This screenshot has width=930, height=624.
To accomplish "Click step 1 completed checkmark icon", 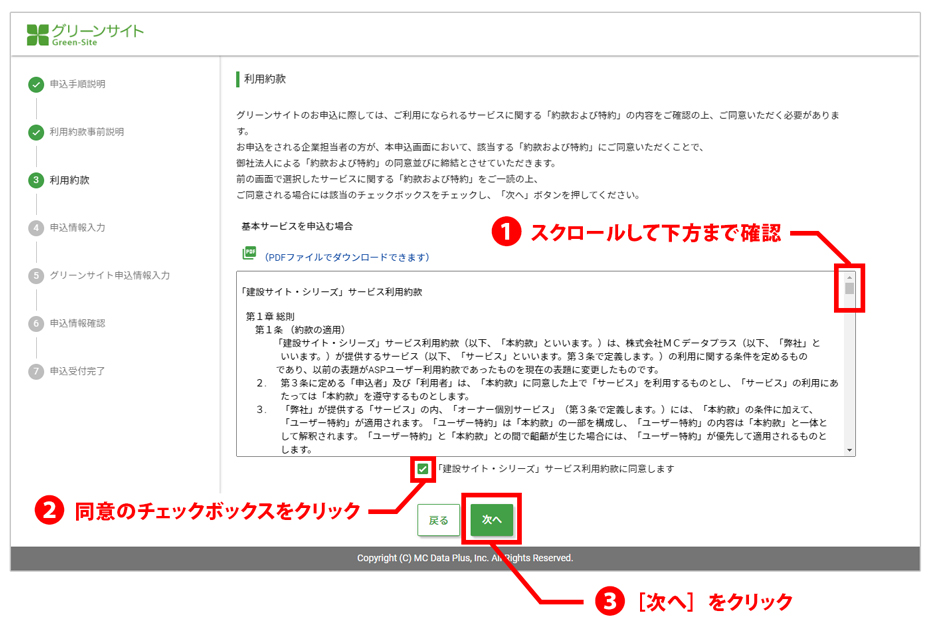I will tap(36, 84).
